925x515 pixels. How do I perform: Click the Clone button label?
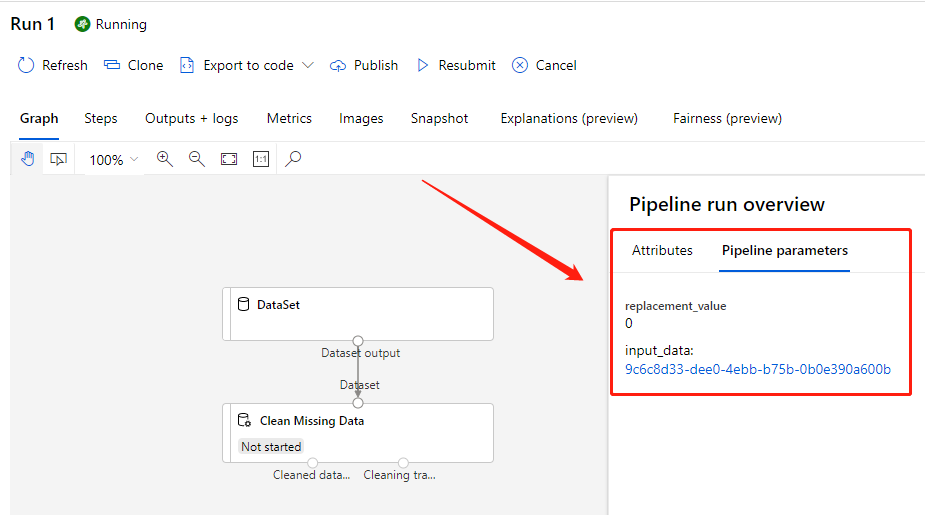pos(146,65)
